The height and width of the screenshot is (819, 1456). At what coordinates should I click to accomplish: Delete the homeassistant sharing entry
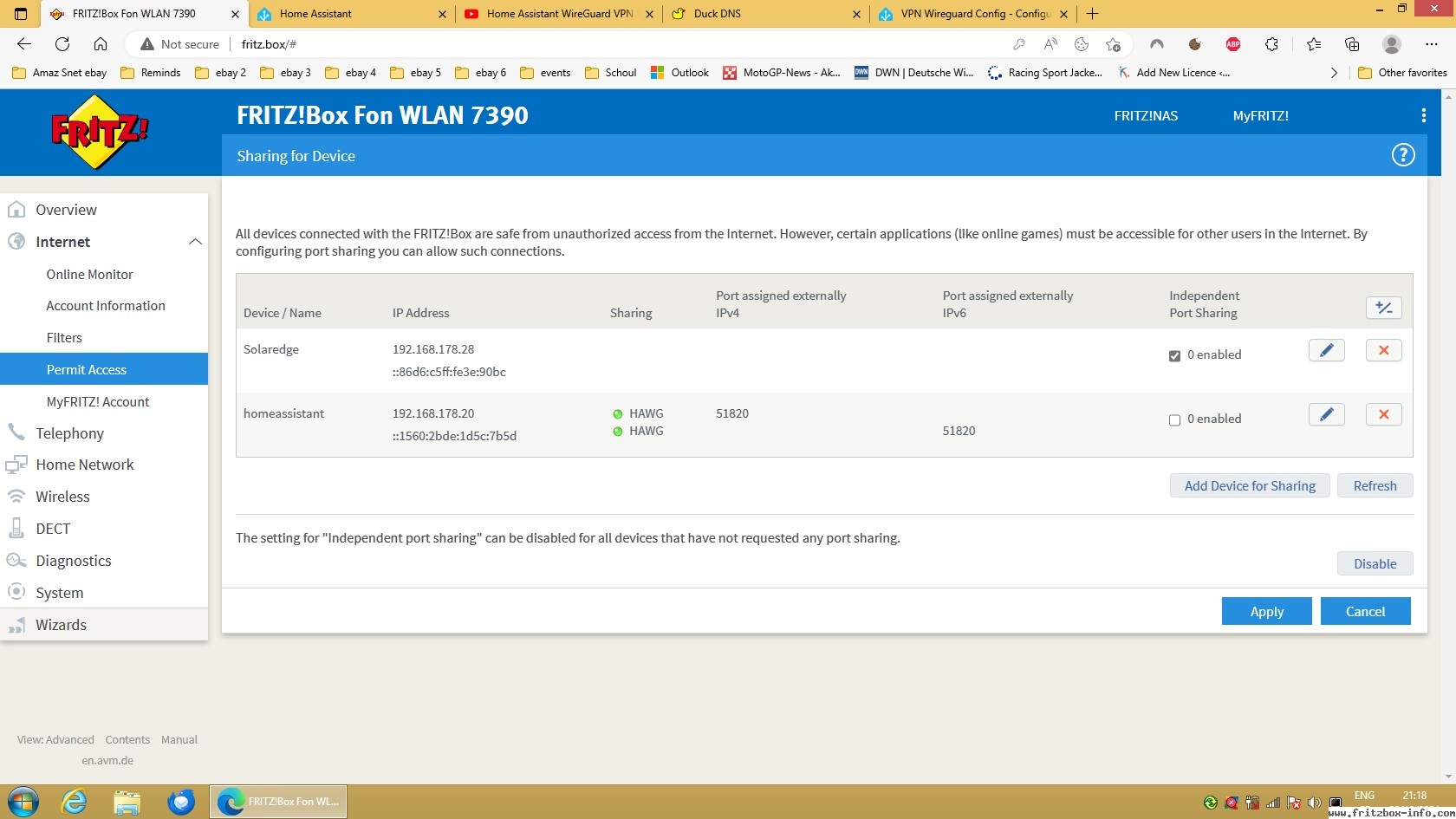point(1383,414)
